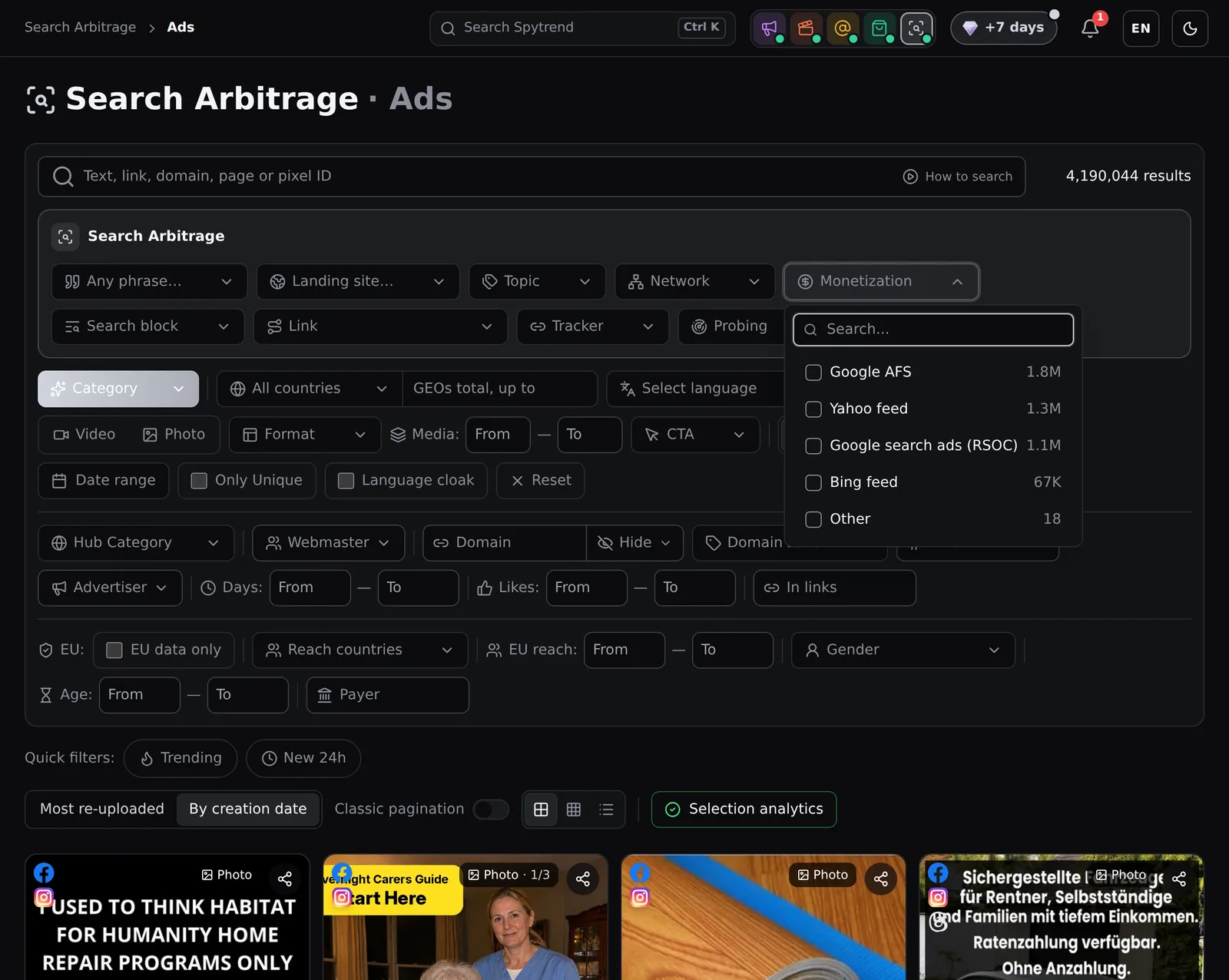
Task: Apply the New 24h quick filter
Action: click(303, 758)
